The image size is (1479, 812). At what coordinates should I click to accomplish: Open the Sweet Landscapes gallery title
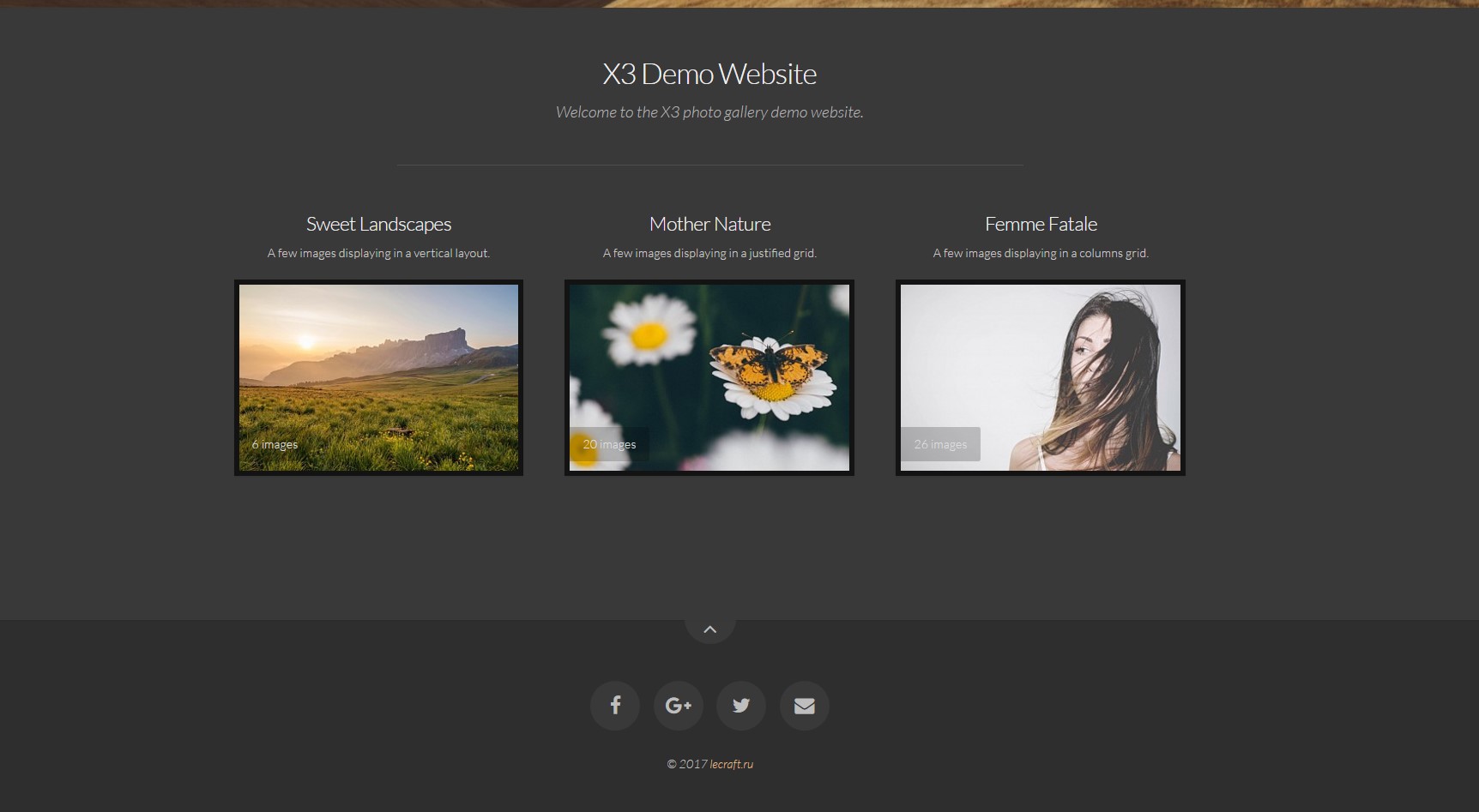coord(378,224)
